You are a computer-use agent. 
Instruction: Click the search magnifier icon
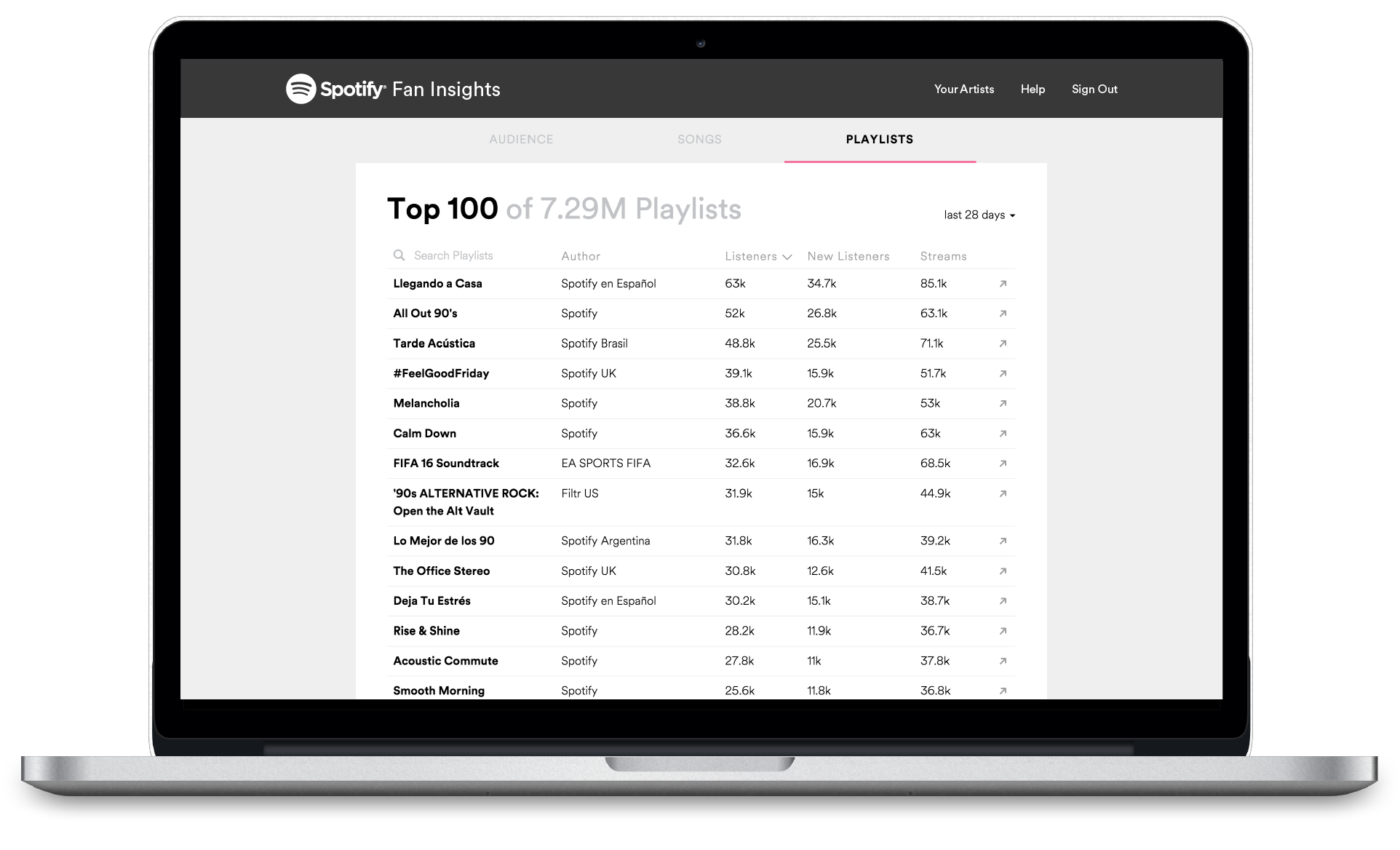pos(399,255)
